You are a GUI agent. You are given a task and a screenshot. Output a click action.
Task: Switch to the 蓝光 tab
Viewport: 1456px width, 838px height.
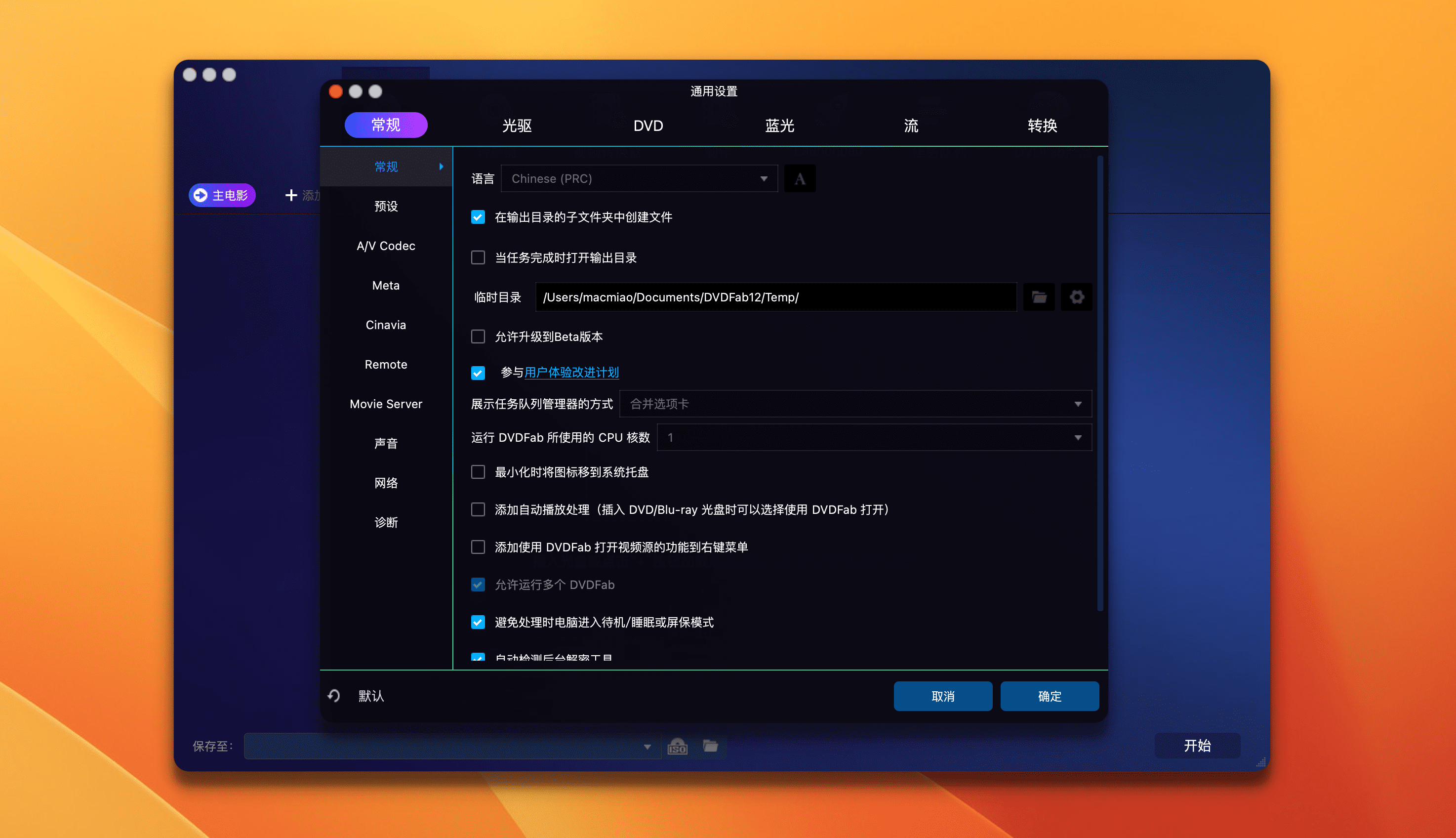(x=779, y=126)
